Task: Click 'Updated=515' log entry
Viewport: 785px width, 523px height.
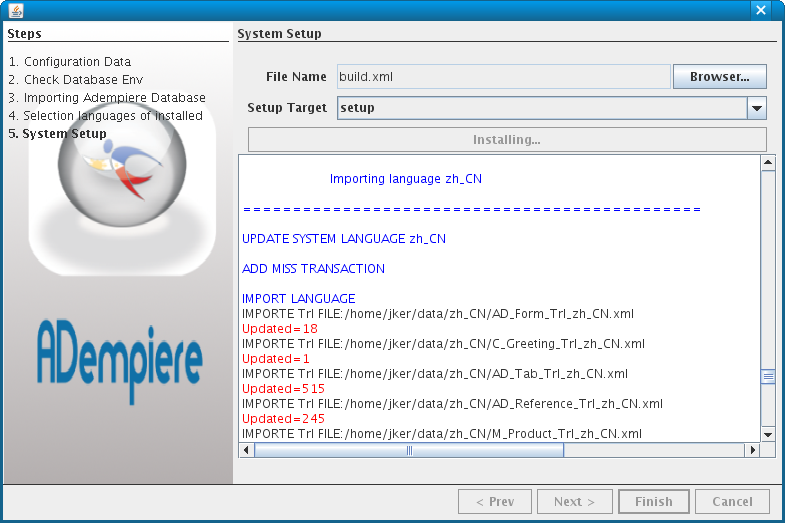Action: (x=283, y=389)
